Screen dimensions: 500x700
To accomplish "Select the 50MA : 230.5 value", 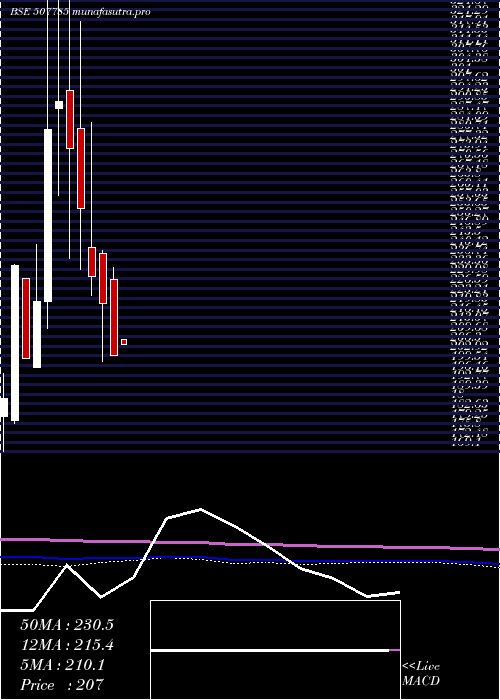I will 67,625.
